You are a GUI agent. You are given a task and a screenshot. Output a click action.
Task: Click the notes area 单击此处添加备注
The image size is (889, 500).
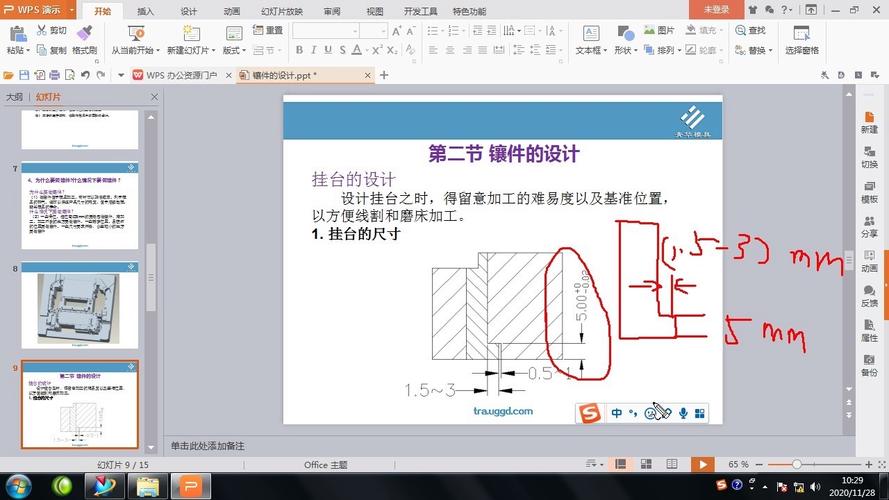(208, 446)
